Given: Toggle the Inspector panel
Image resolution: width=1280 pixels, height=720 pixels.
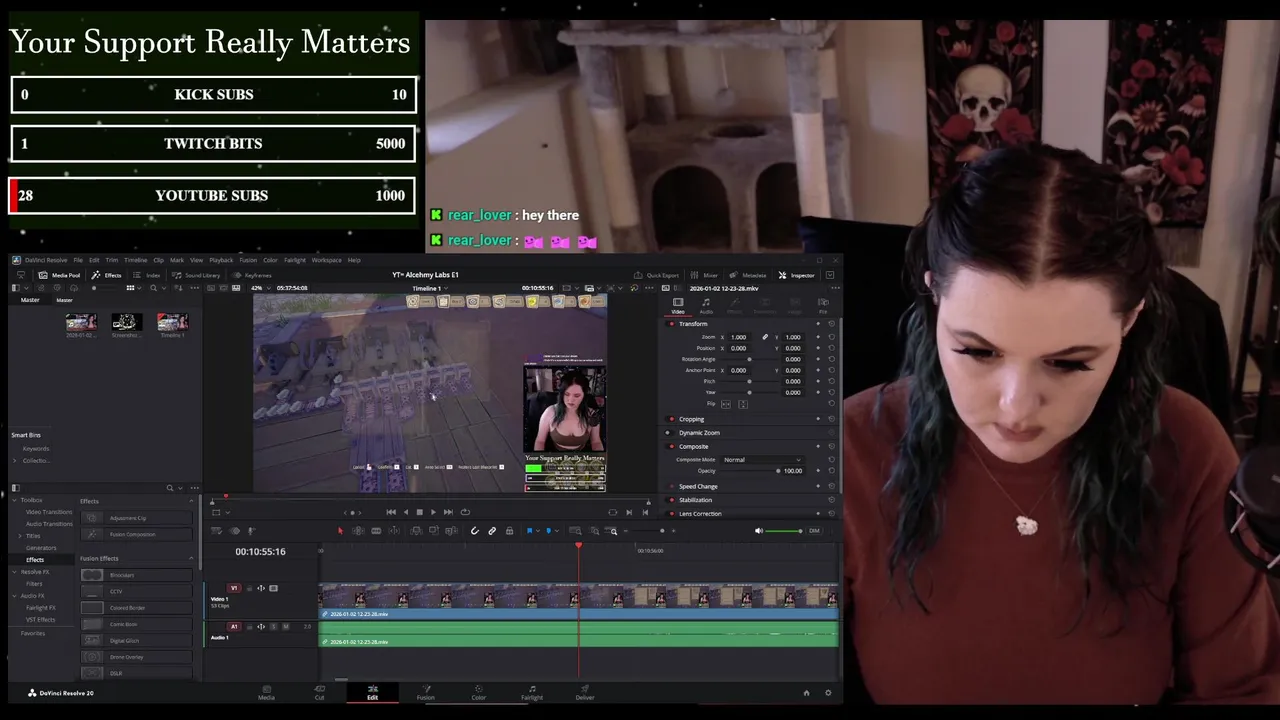Looking at the screenshot, I should [x=797, y=275].
